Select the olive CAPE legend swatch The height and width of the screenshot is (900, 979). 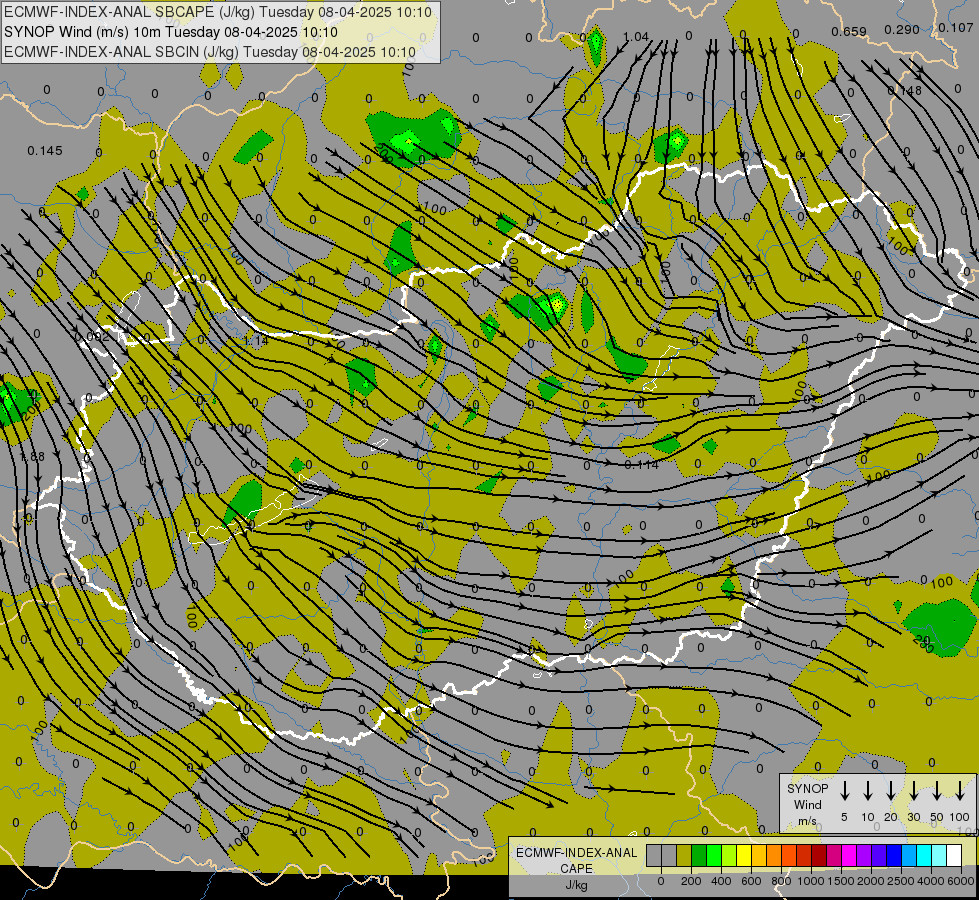click(684, 855)
